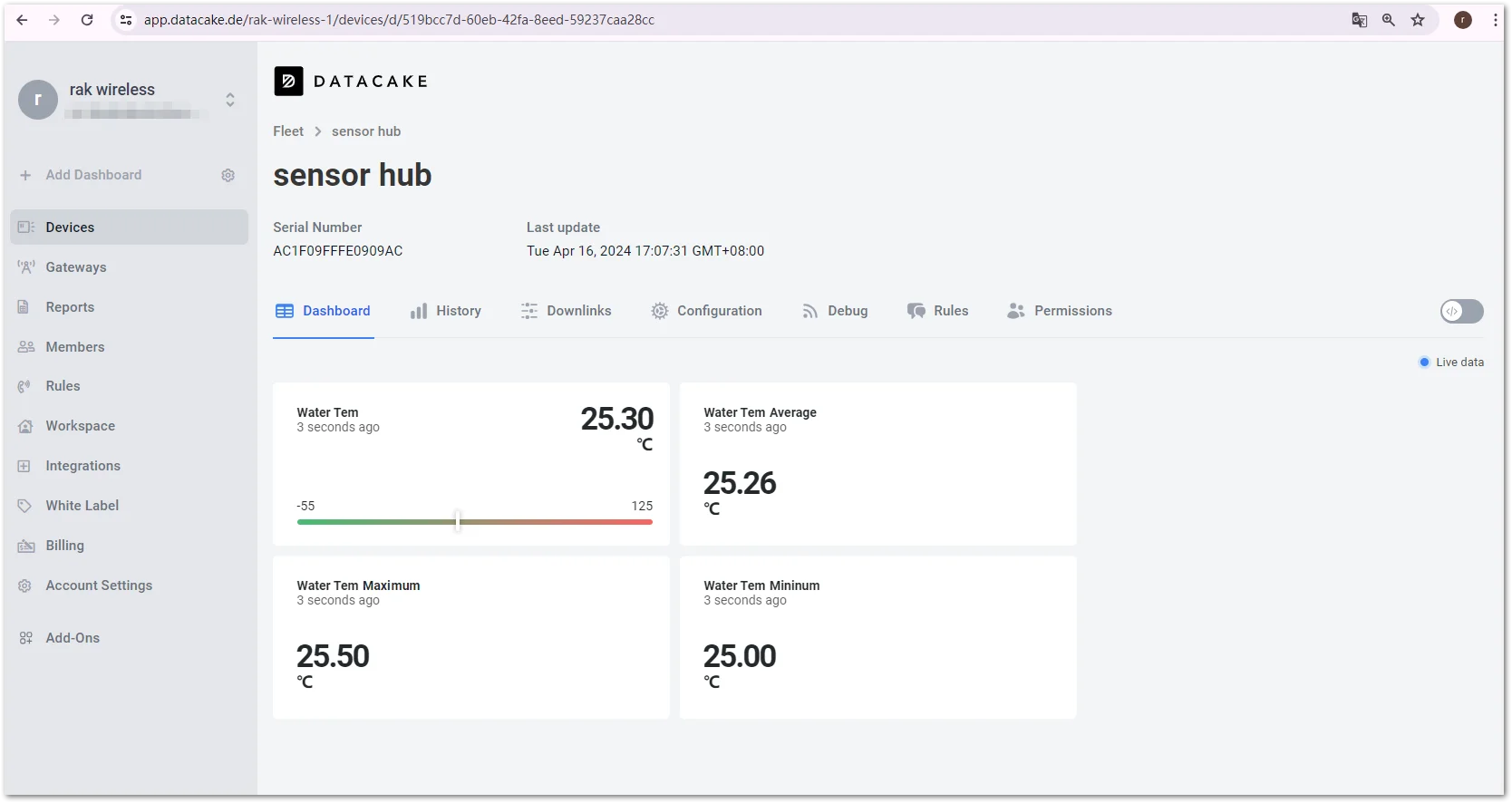Open the Configuration tab
Viewport: 1512px width, 803px height.
(706, 311)
